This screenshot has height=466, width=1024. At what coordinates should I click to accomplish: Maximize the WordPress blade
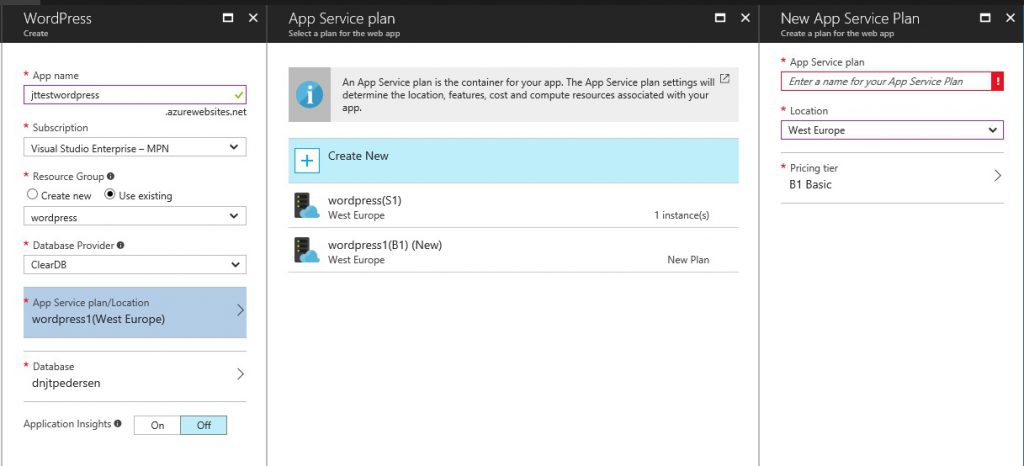(228, 18)
